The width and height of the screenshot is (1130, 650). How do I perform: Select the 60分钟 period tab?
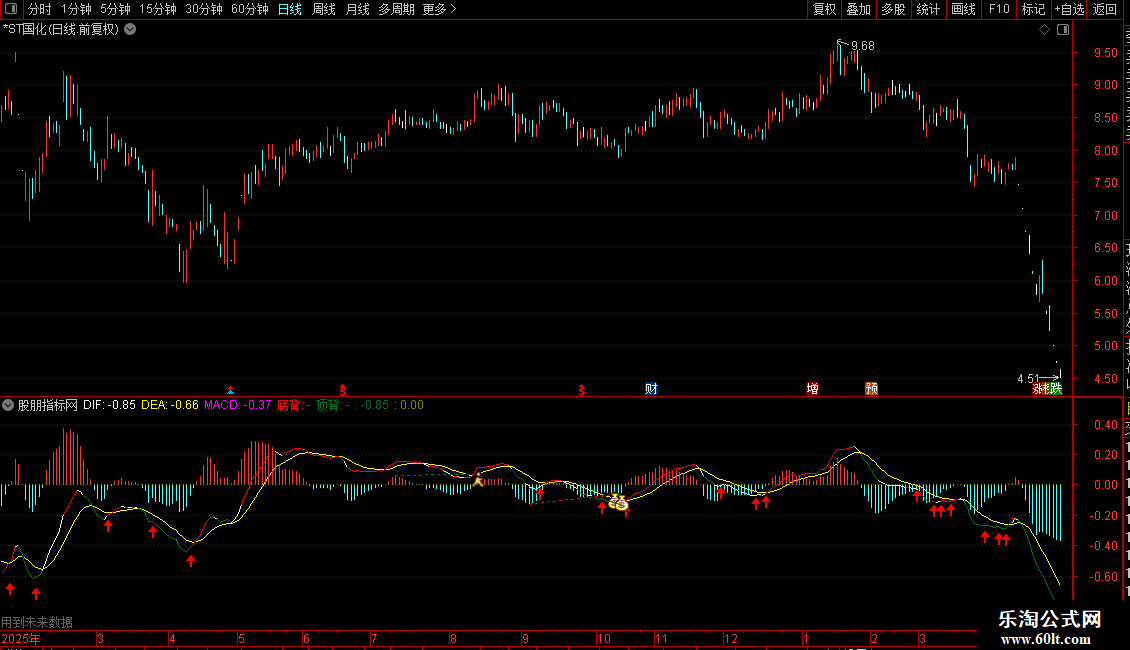coord(249,9)
